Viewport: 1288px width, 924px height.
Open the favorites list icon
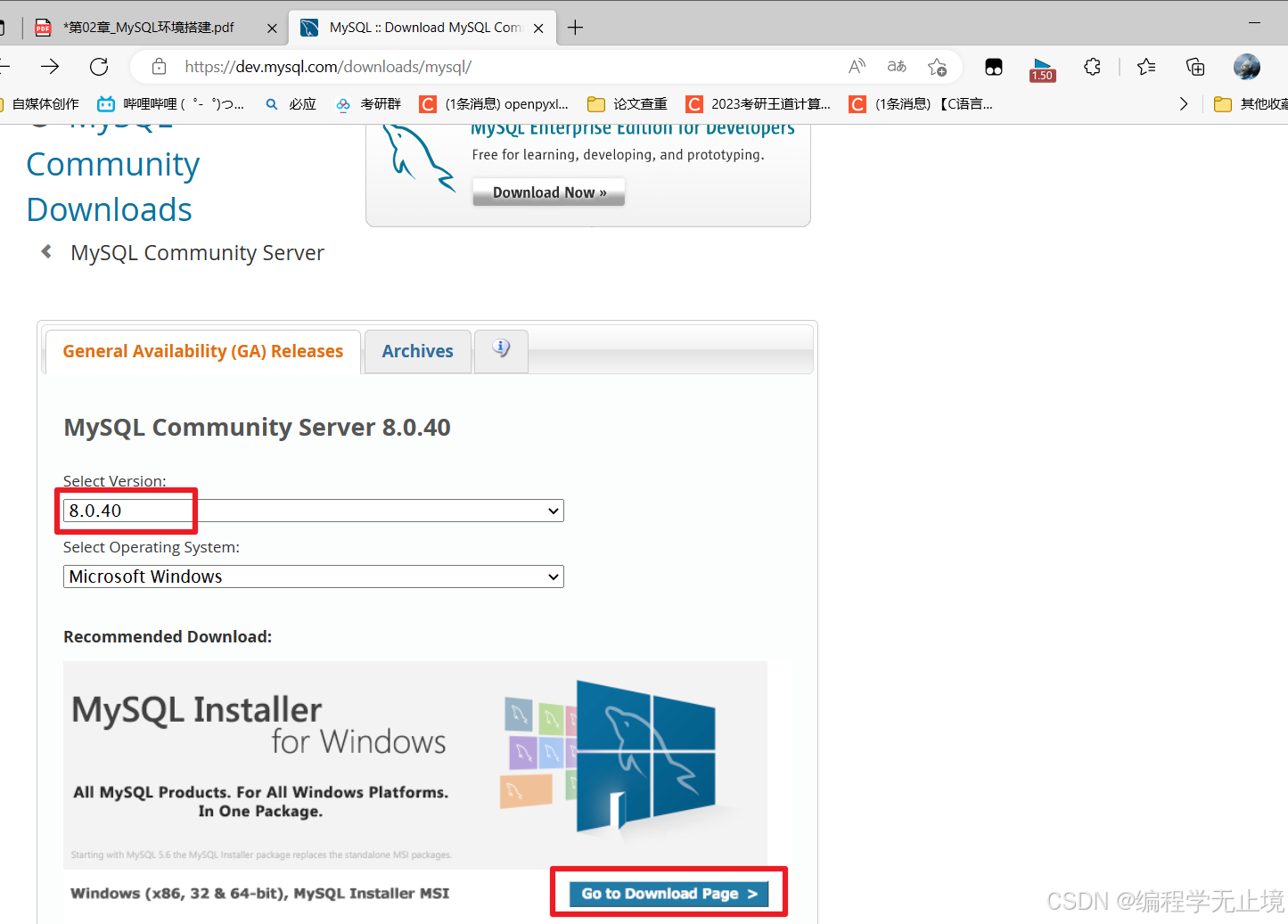[1146, 67]
